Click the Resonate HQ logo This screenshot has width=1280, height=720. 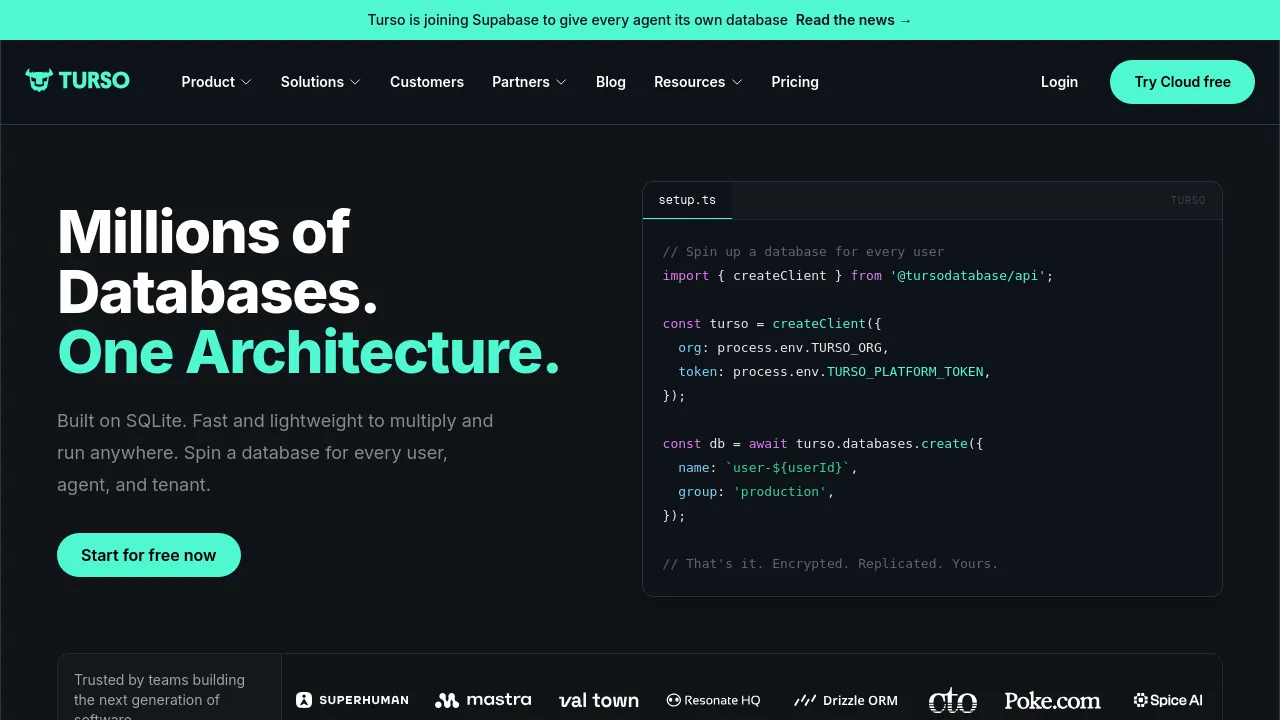pos(714,700)
